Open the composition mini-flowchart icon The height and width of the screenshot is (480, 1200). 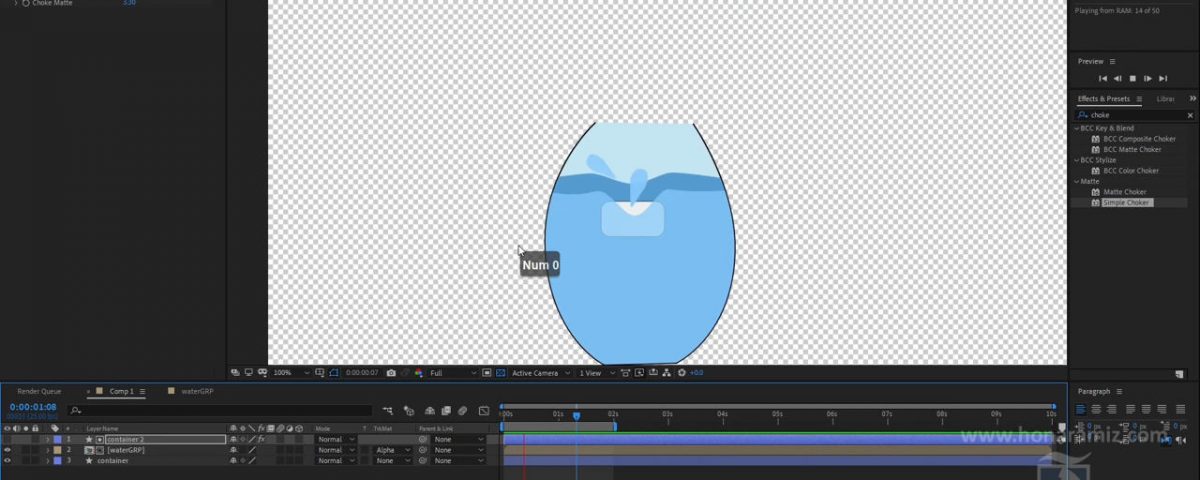click(388, 410)
